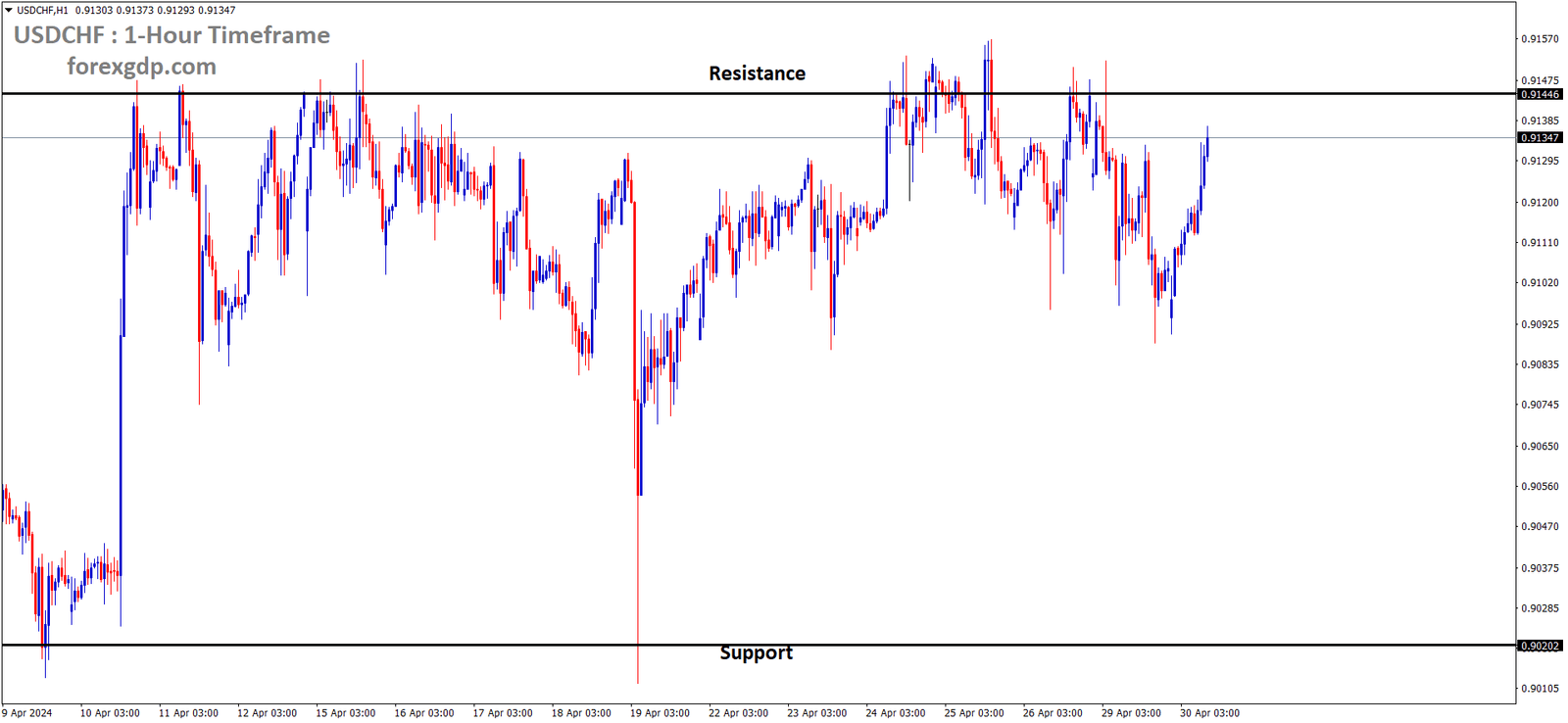Click the 24 Apr 03:00 time label
1568x723 pixels.
tap(896, 713)
